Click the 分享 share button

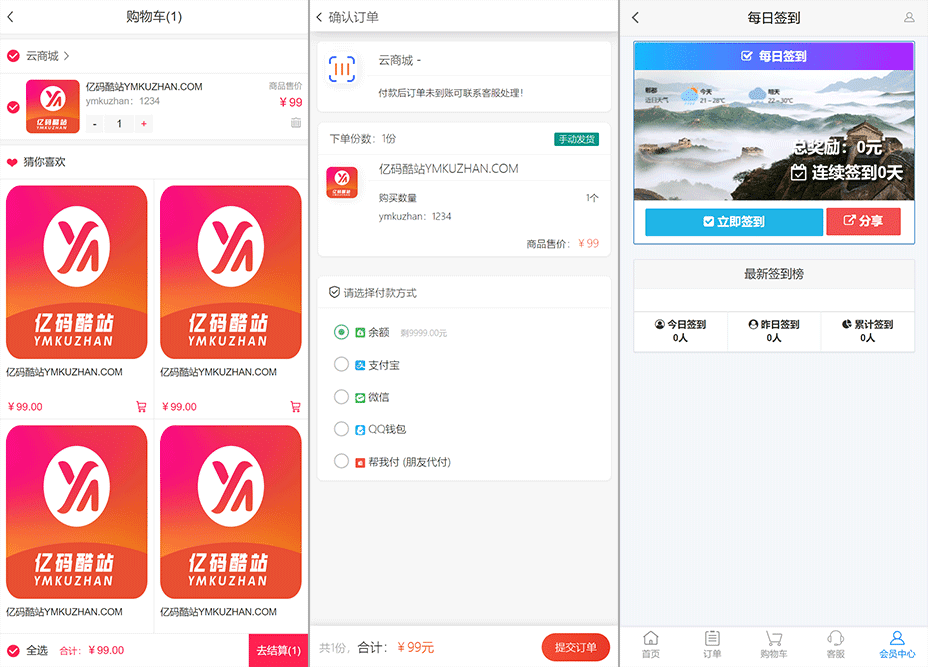coord(863,221)
